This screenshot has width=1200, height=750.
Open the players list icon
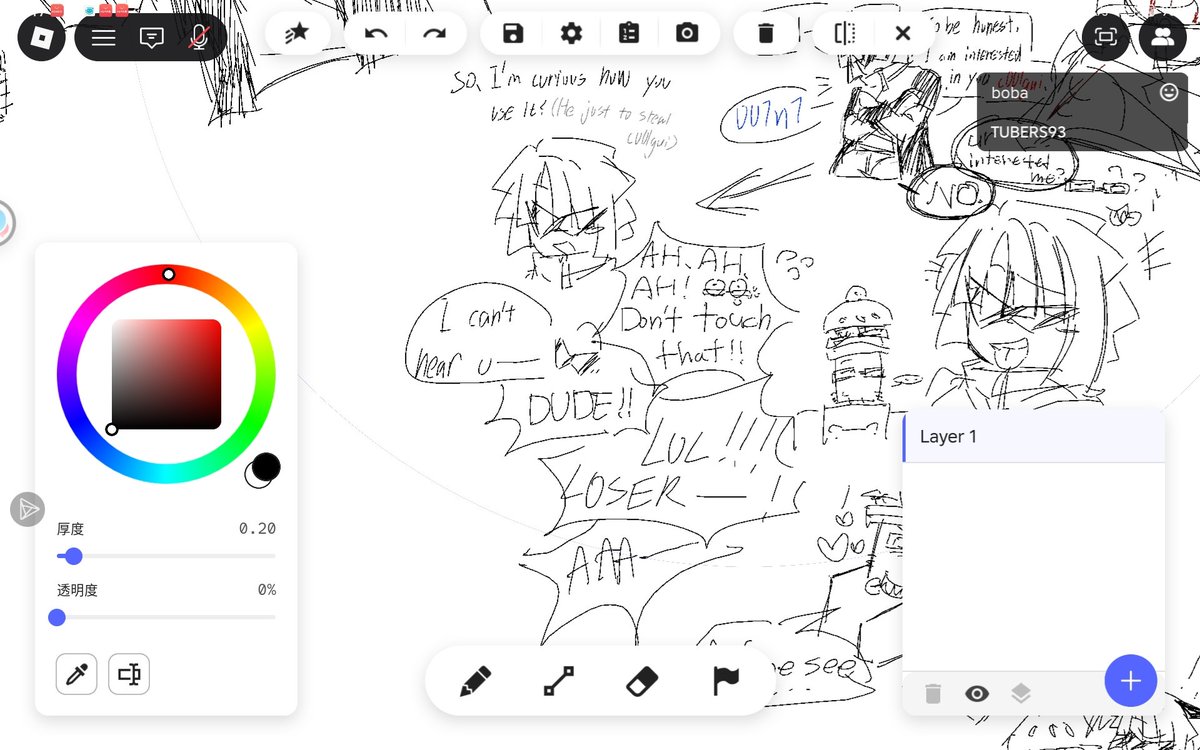(1163, 38)
